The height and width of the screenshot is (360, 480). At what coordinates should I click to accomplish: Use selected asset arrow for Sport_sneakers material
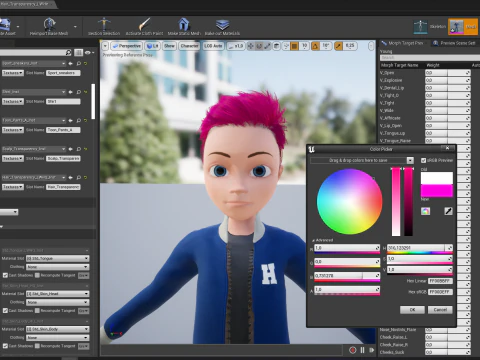(x=70, y=63)
